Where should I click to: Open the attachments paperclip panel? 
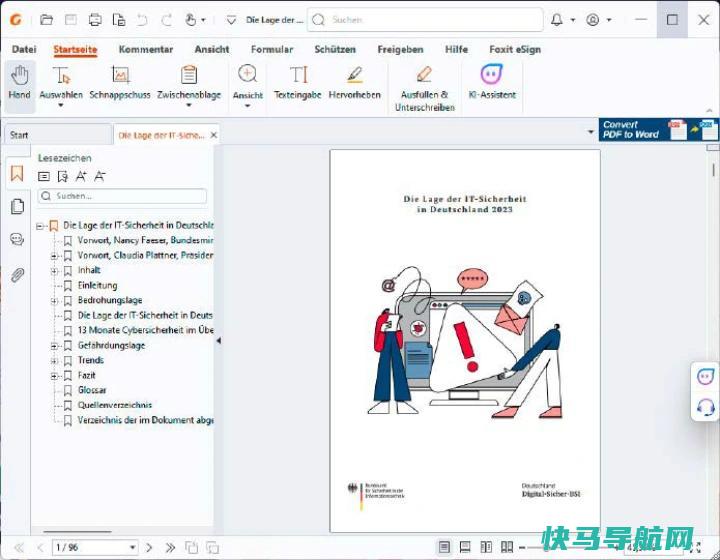17,275
